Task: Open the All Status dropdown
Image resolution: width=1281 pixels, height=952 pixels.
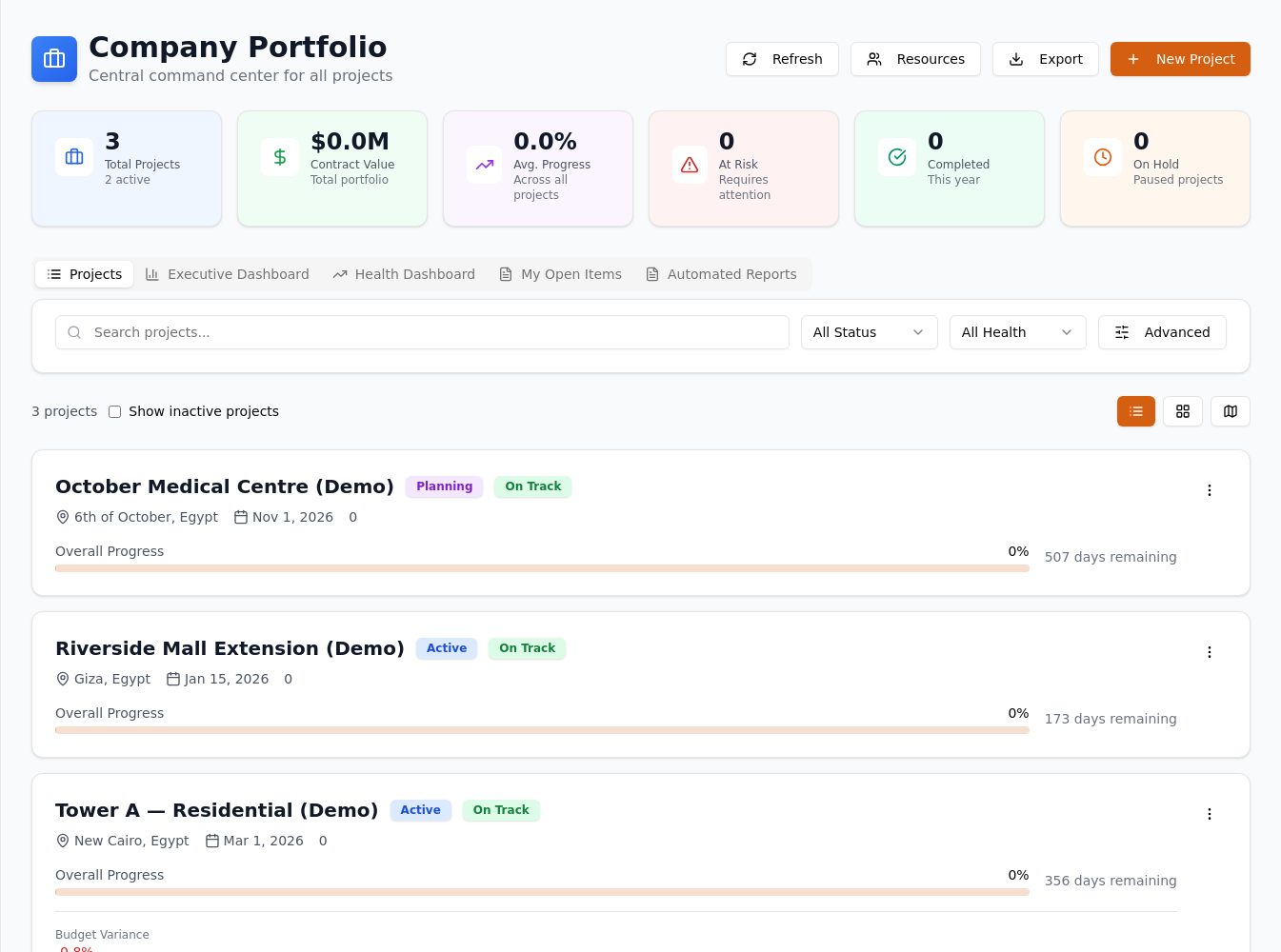Action: (870, 332)
